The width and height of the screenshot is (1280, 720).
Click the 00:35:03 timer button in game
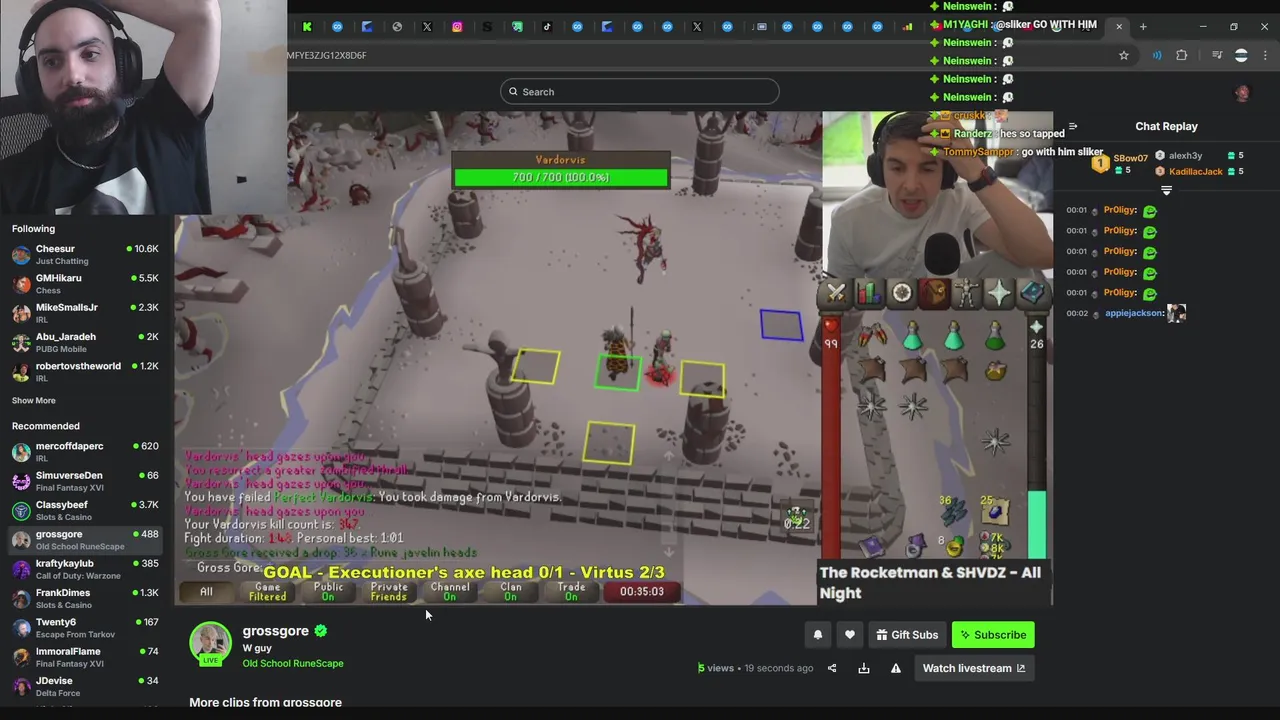(642, 592)
